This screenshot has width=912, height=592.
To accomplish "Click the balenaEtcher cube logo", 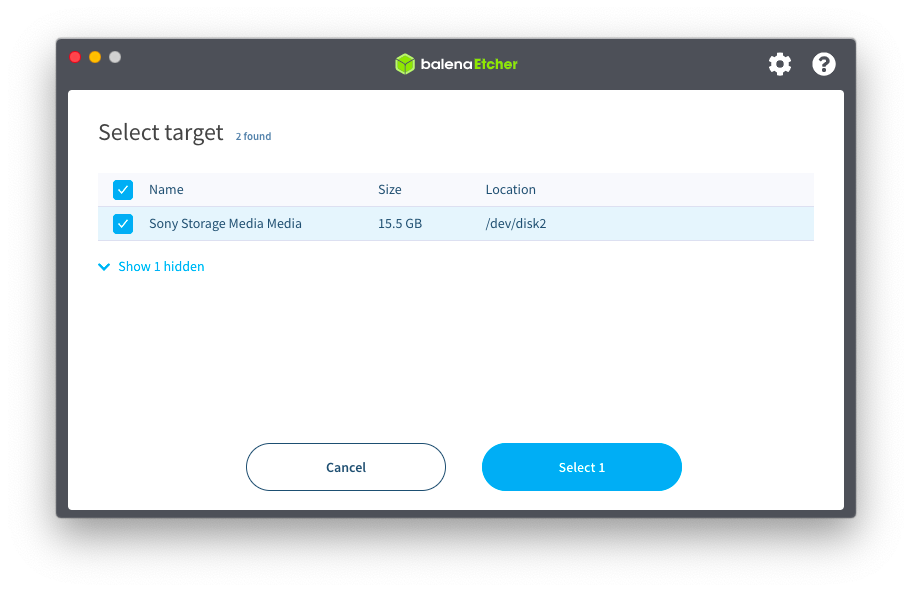I will coord(405,64).
